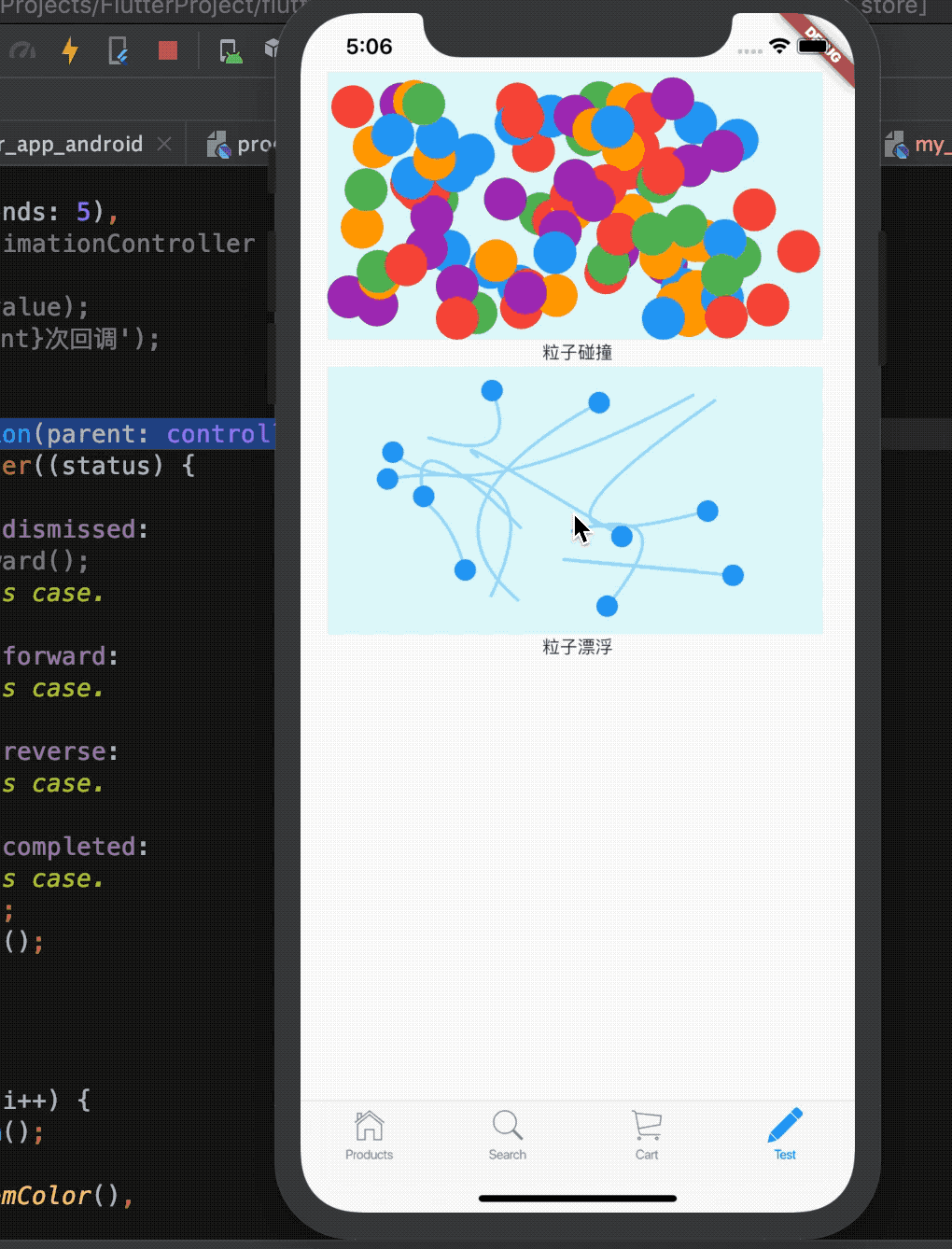The height and width of the screenshot is (1249, 952).
Task: Click the simulator home indicator bar
Action: [x=578, y=1198]
